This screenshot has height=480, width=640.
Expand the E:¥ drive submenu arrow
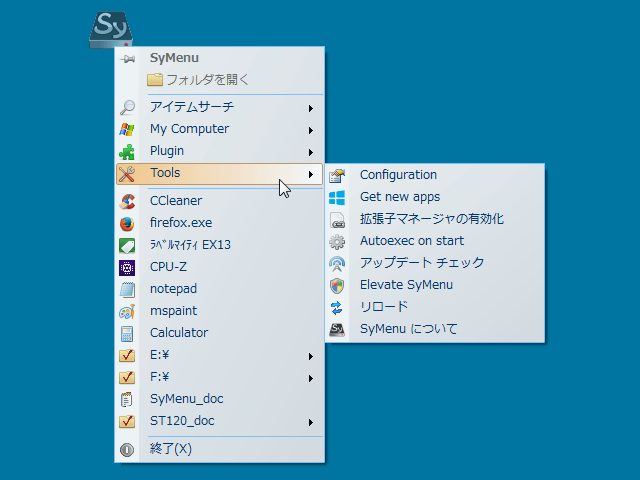[x=311, y=357]
